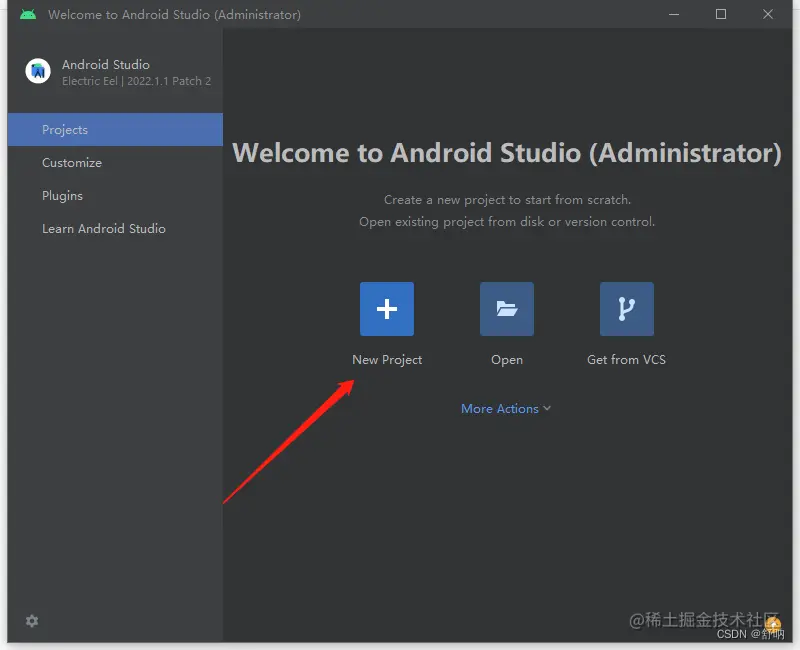Click the Open label
The height and width of the screenshot is (650, 800).
507,360
